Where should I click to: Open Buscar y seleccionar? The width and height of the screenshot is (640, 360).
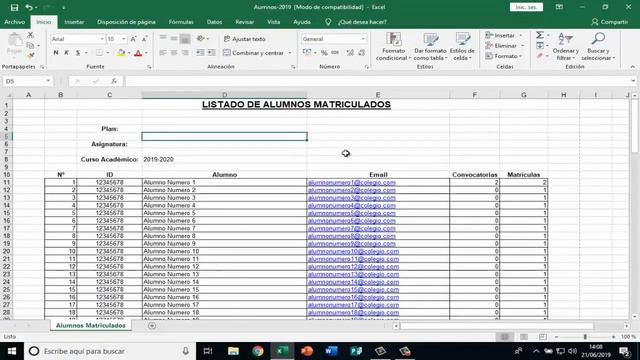[598, 47]
